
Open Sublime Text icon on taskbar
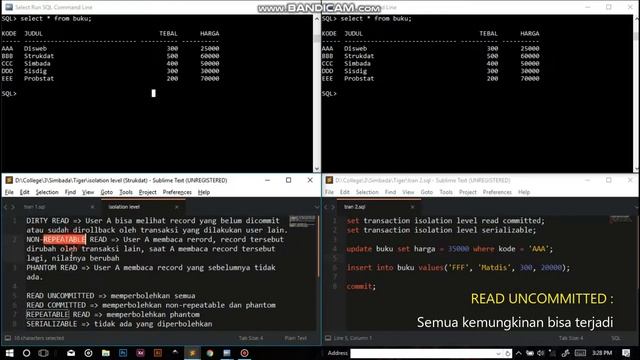point(192,353)
